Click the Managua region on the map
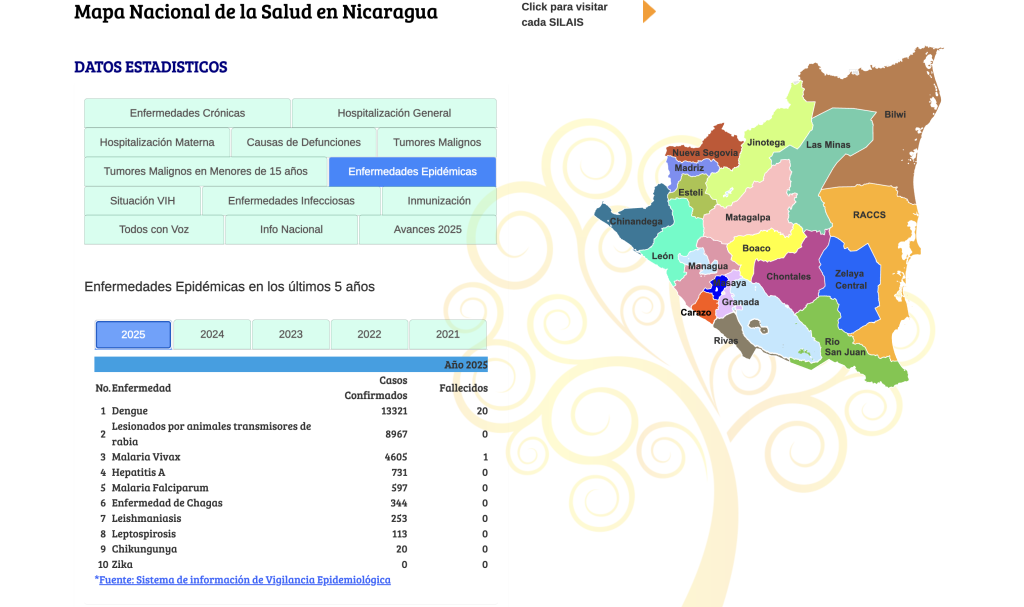 tap(707, 266)
